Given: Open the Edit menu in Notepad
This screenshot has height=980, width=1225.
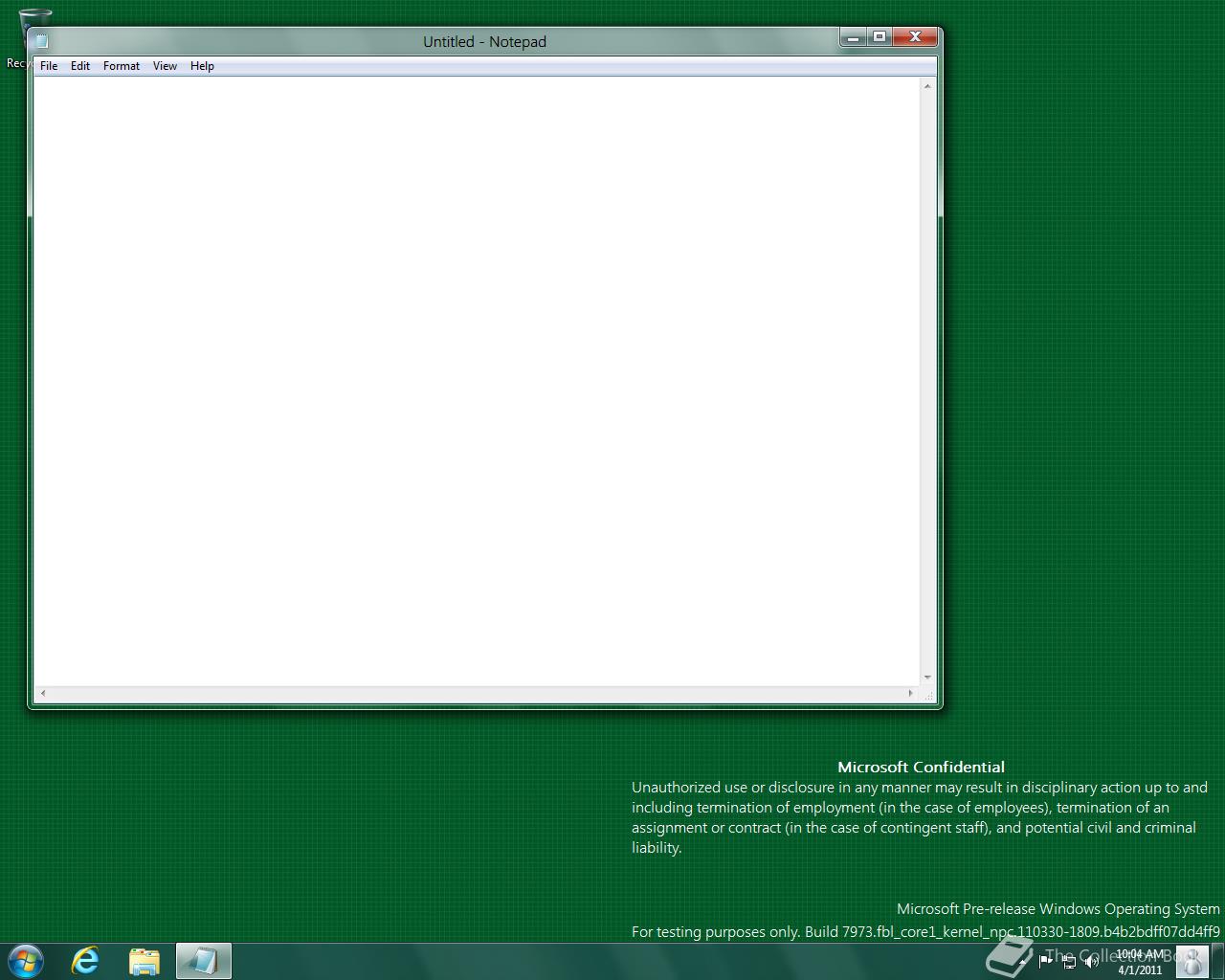Looking at the screenshot, I should pos(80,66).
